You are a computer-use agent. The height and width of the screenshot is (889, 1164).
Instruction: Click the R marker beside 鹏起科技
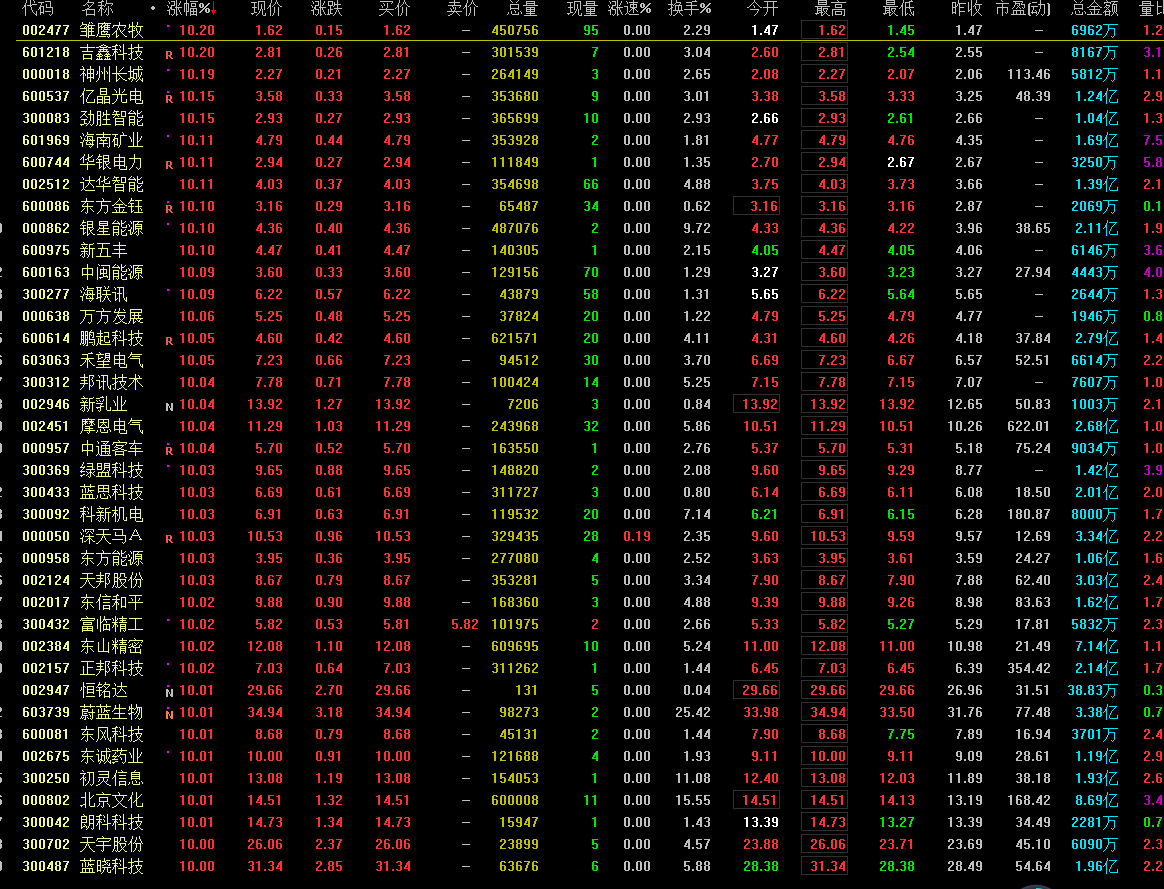click(169, 340)
